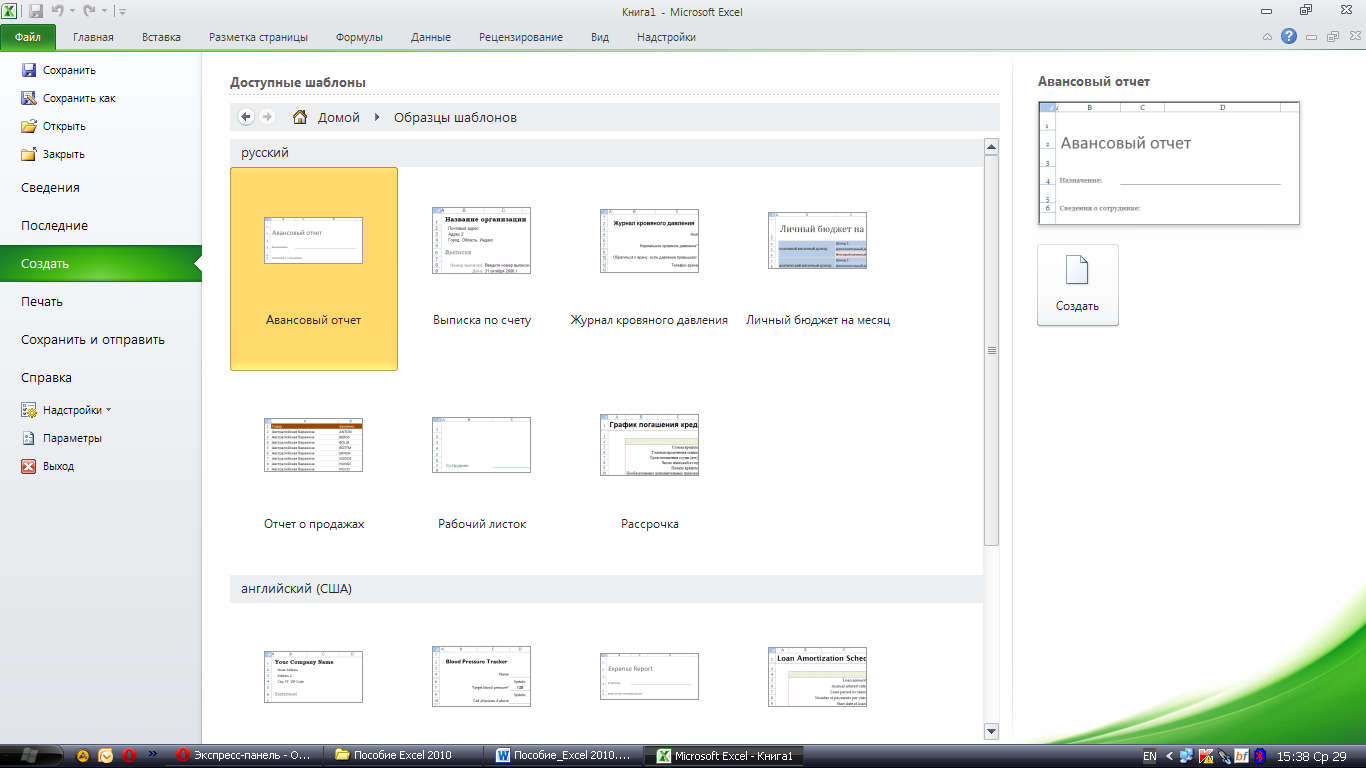Screen dimensions: 1366x768
Task: Click the Домой home icon in the breadcrumb
Action: pos(299,117)
